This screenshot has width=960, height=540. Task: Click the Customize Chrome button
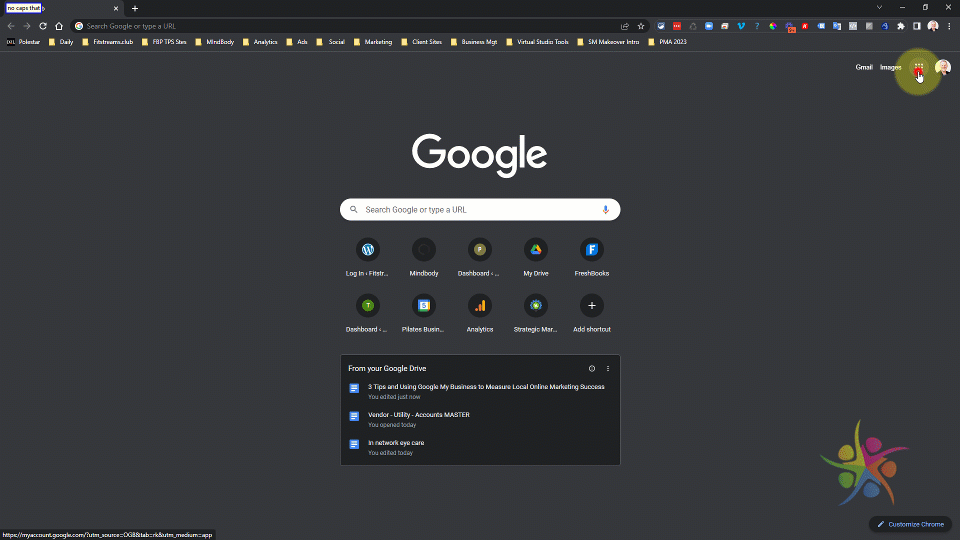point(910,524)
